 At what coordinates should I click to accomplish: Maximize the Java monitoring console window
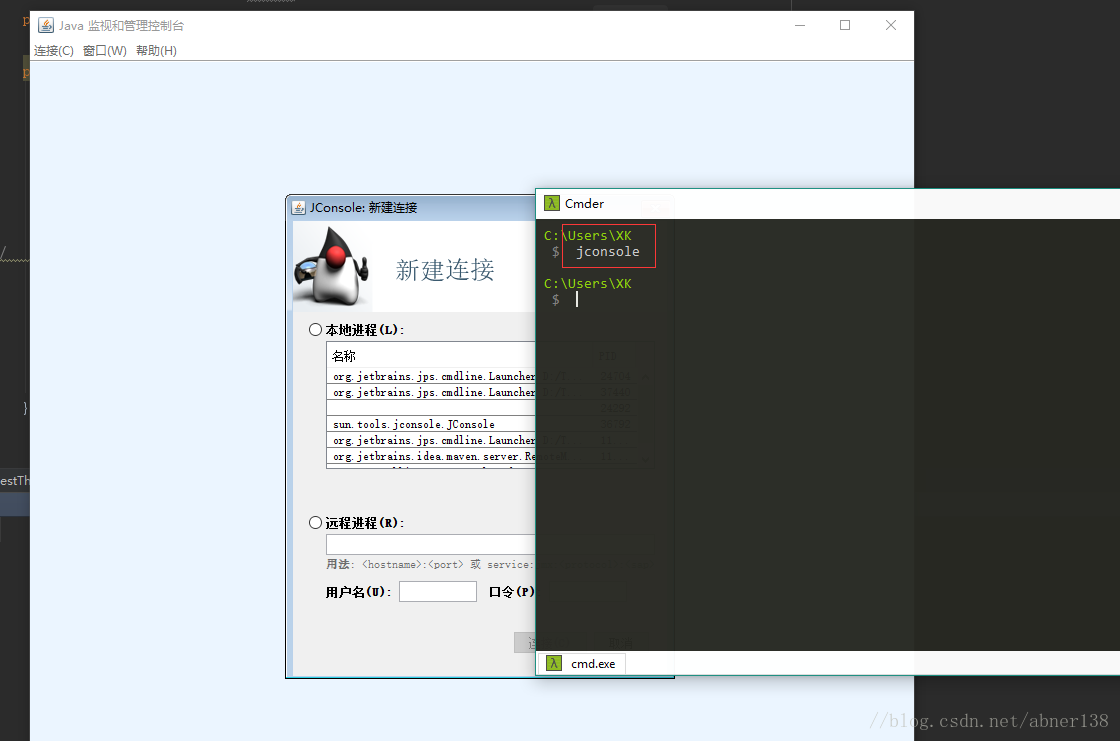click(845, 25)
